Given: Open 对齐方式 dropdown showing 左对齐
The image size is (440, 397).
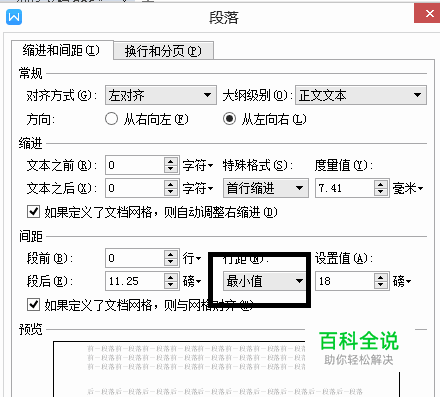Looking at the screenshot, I should [161, 95].
